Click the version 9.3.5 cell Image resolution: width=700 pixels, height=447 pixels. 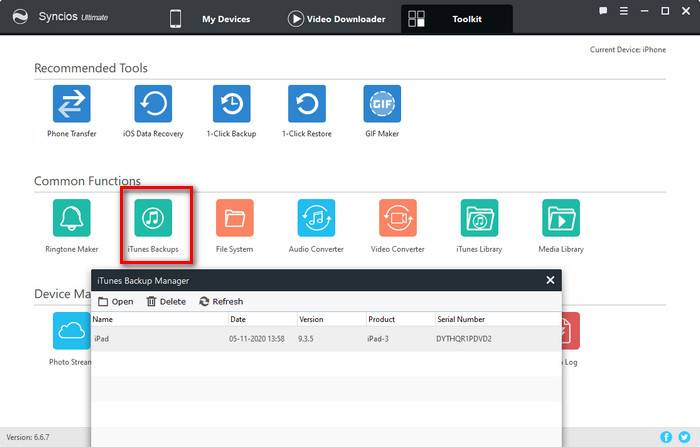point(306,339)
